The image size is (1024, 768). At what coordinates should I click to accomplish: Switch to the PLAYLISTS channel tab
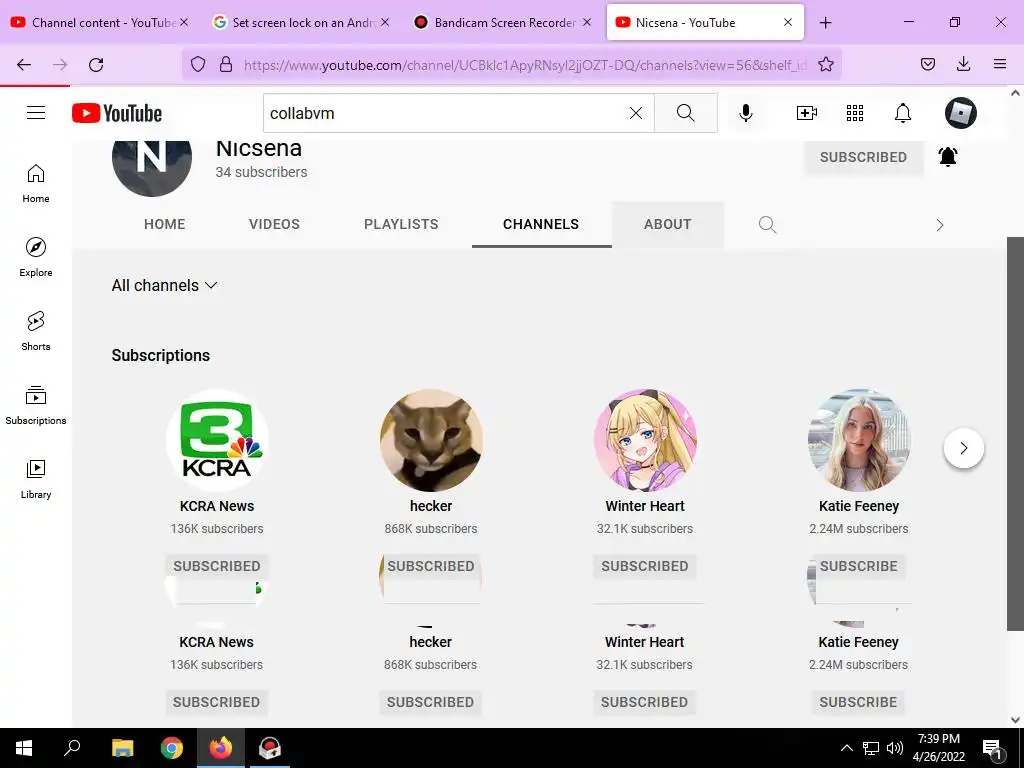point(401,224)
